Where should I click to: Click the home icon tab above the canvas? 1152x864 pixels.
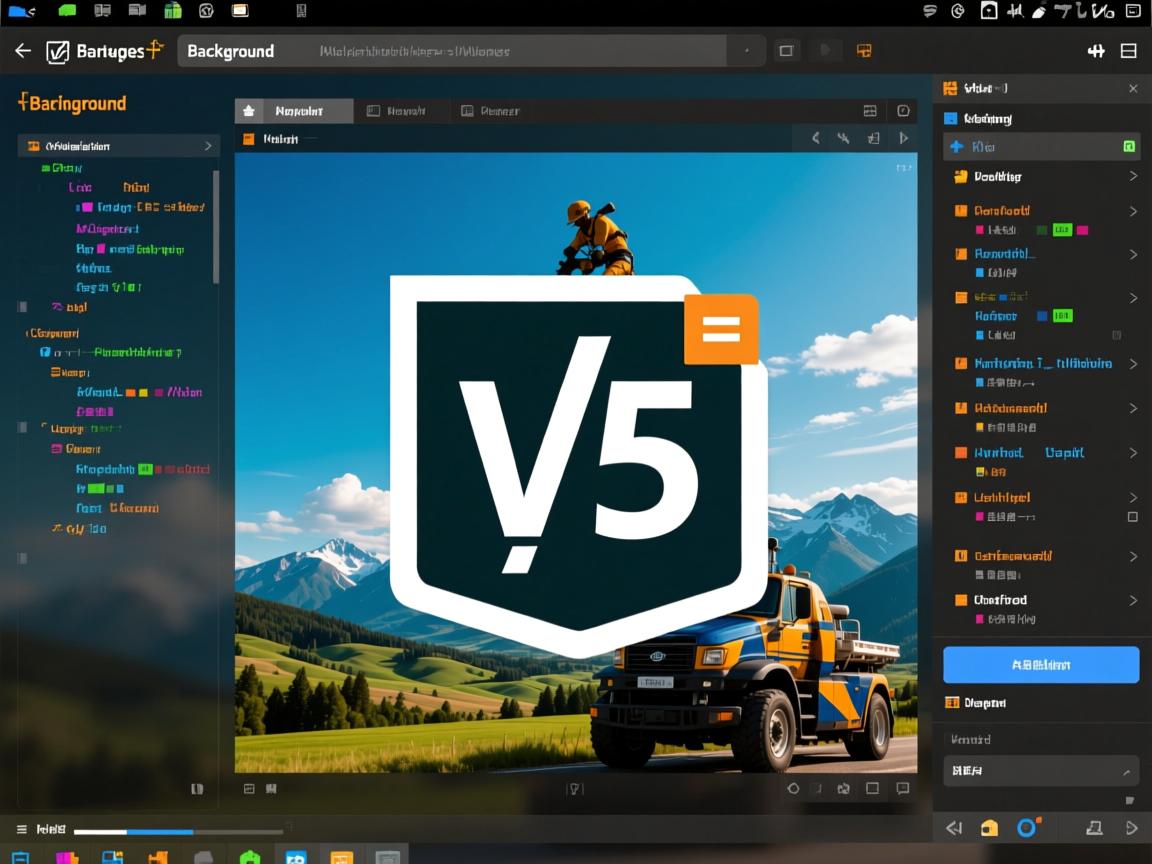click(249, 111)
